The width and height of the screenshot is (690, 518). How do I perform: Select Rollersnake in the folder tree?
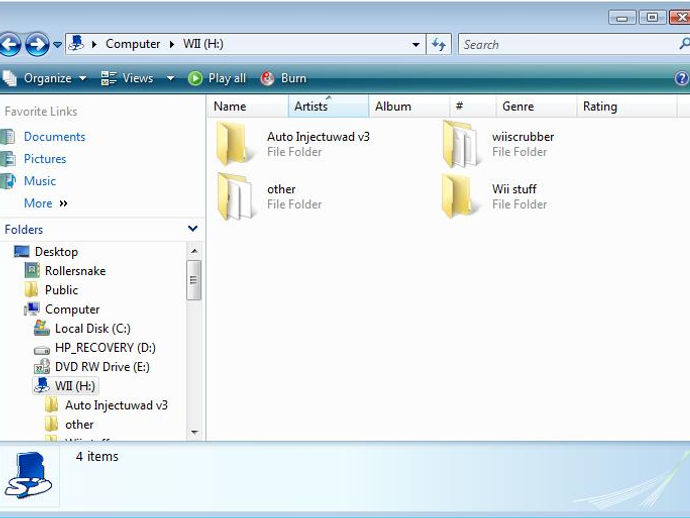(75, 271)
